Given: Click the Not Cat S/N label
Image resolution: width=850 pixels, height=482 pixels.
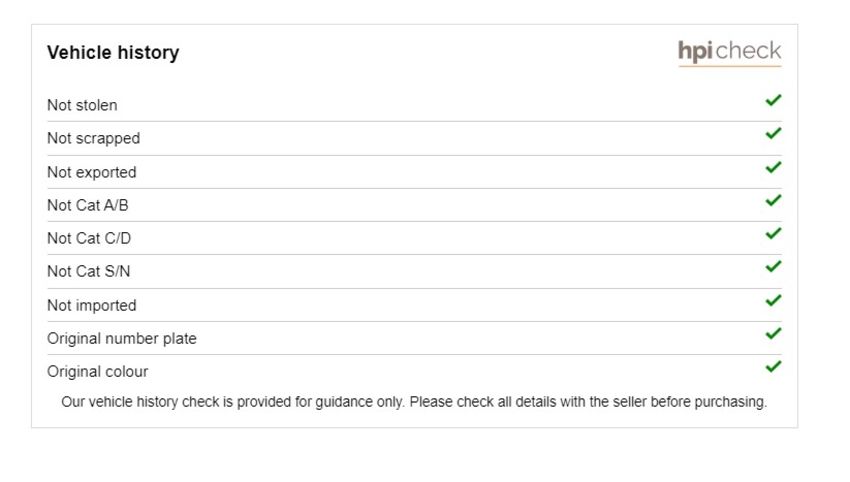Looking at the screenshot, I should [89, 272].
